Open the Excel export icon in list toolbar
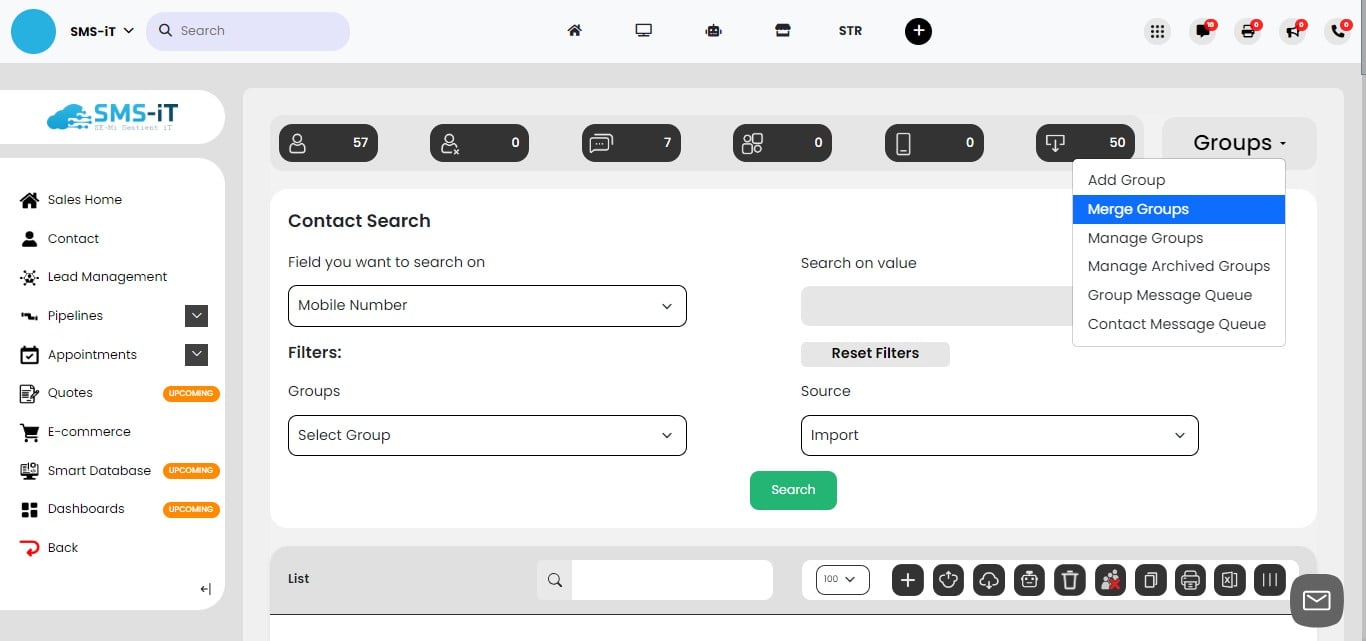 click(x=1229, y=580)
